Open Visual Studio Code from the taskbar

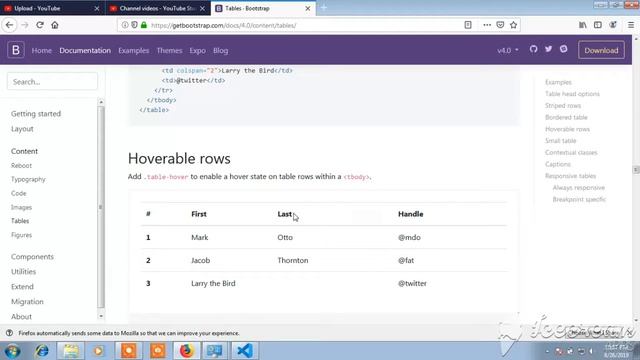pos(245,351)
